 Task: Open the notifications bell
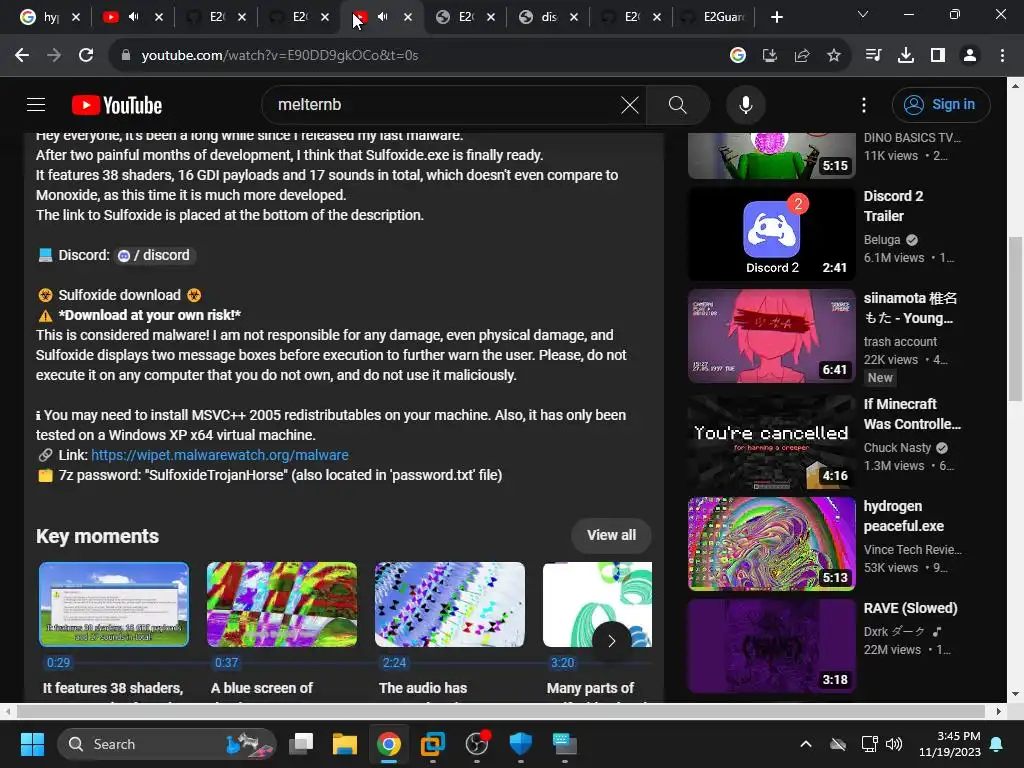tap(997, 744)
